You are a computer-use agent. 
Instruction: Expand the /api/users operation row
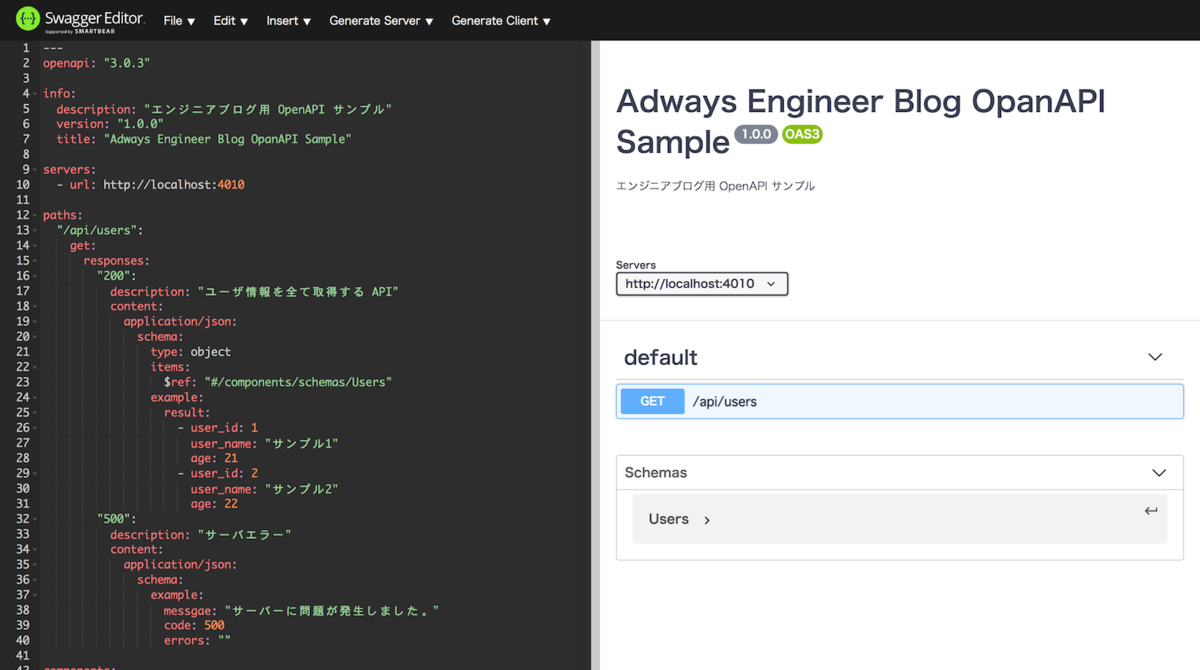(x=900, y=401)
